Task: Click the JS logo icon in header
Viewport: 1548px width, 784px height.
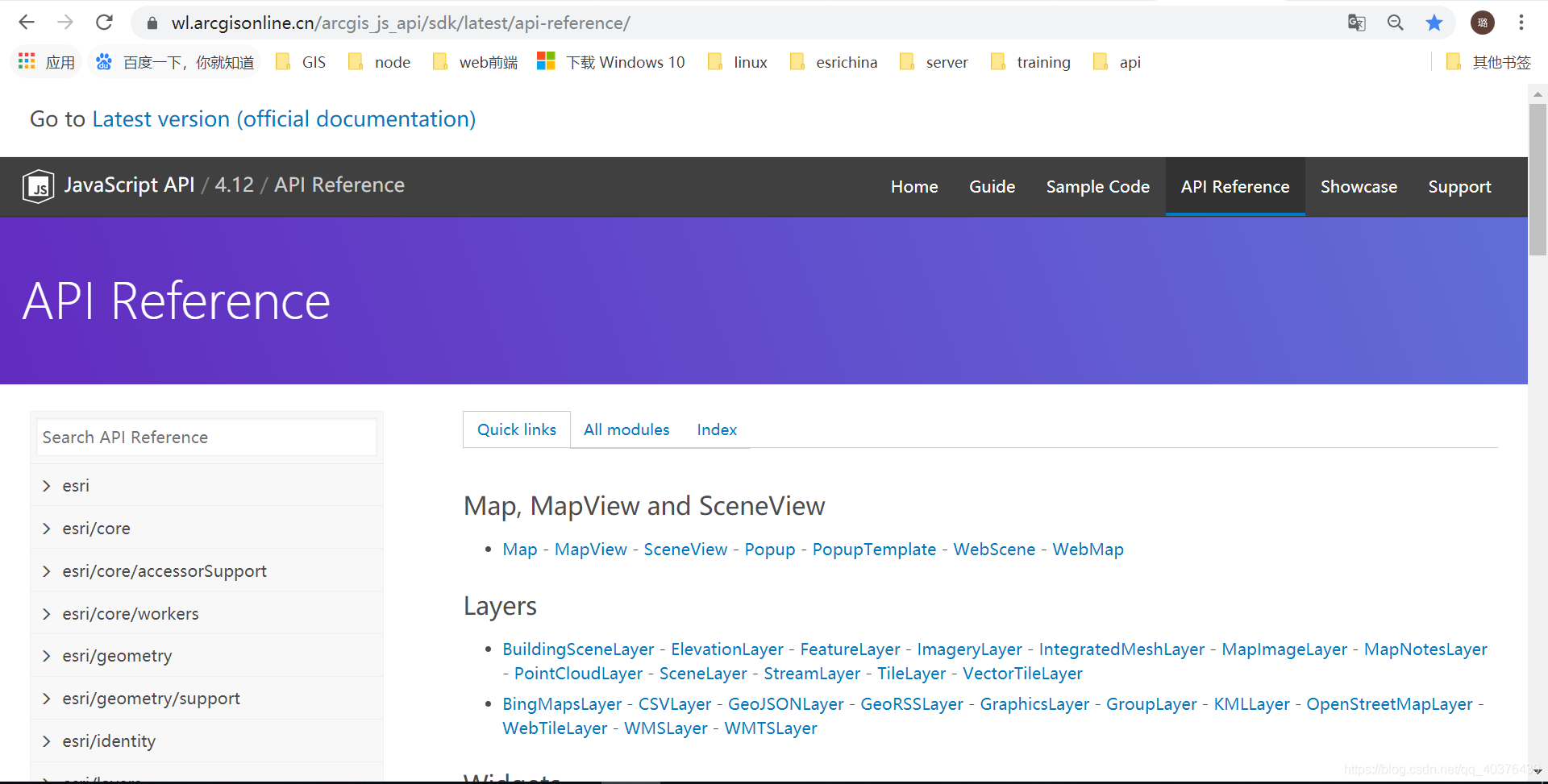Action: 38,186
